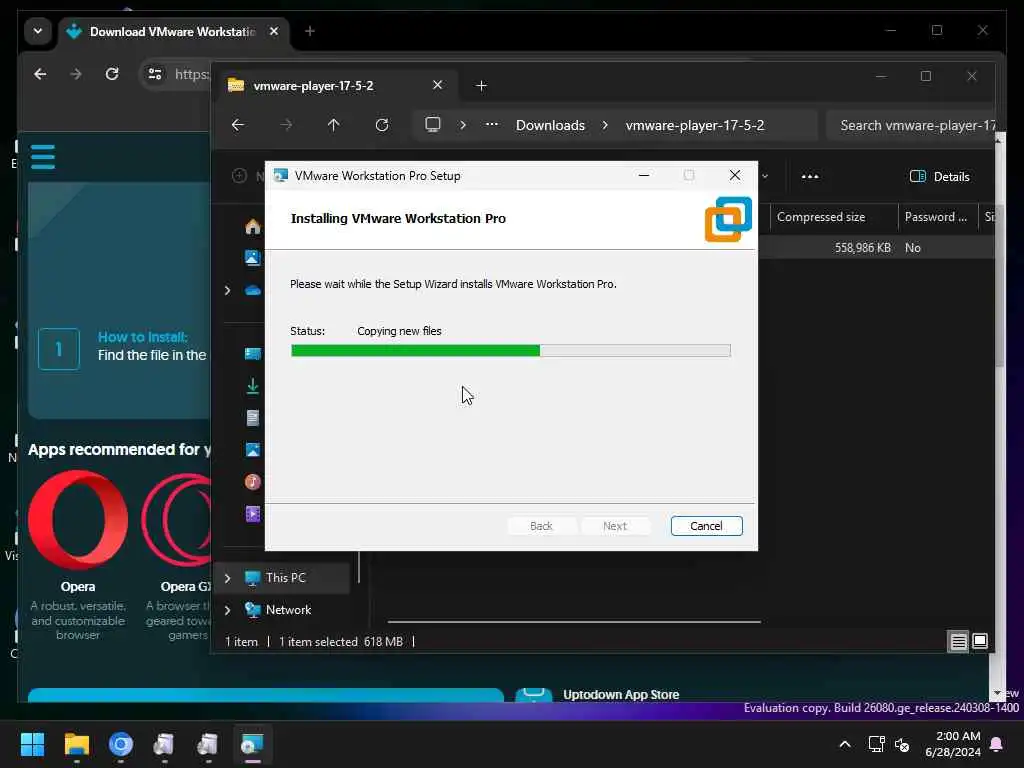This screenshot has height=768, width=1024.
Task: Show hidden system tray icons
Action: click(x=845, y=744)
